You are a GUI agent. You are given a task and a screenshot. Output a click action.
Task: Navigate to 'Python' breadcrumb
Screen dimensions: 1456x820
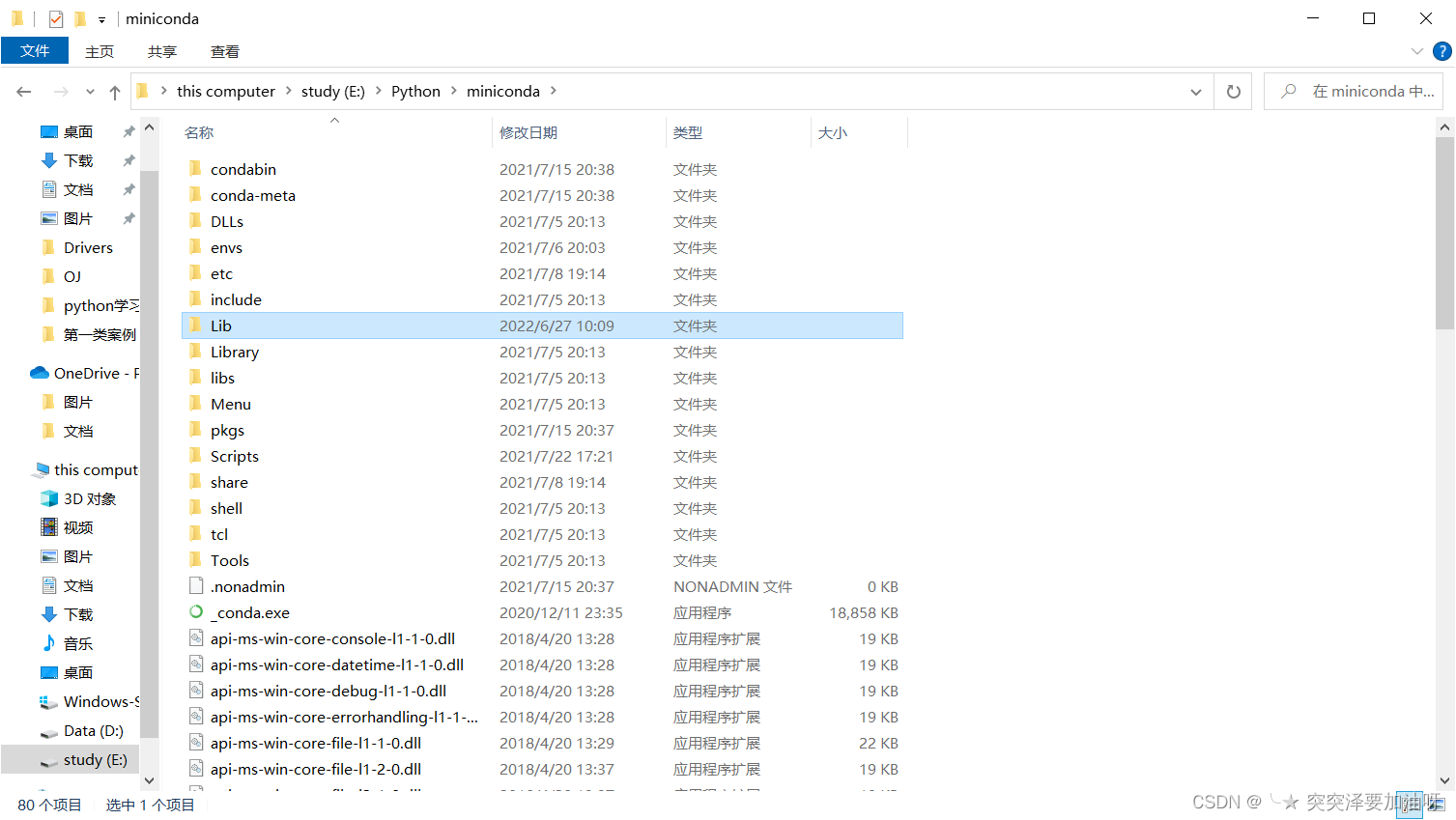(x=415, y=92)
